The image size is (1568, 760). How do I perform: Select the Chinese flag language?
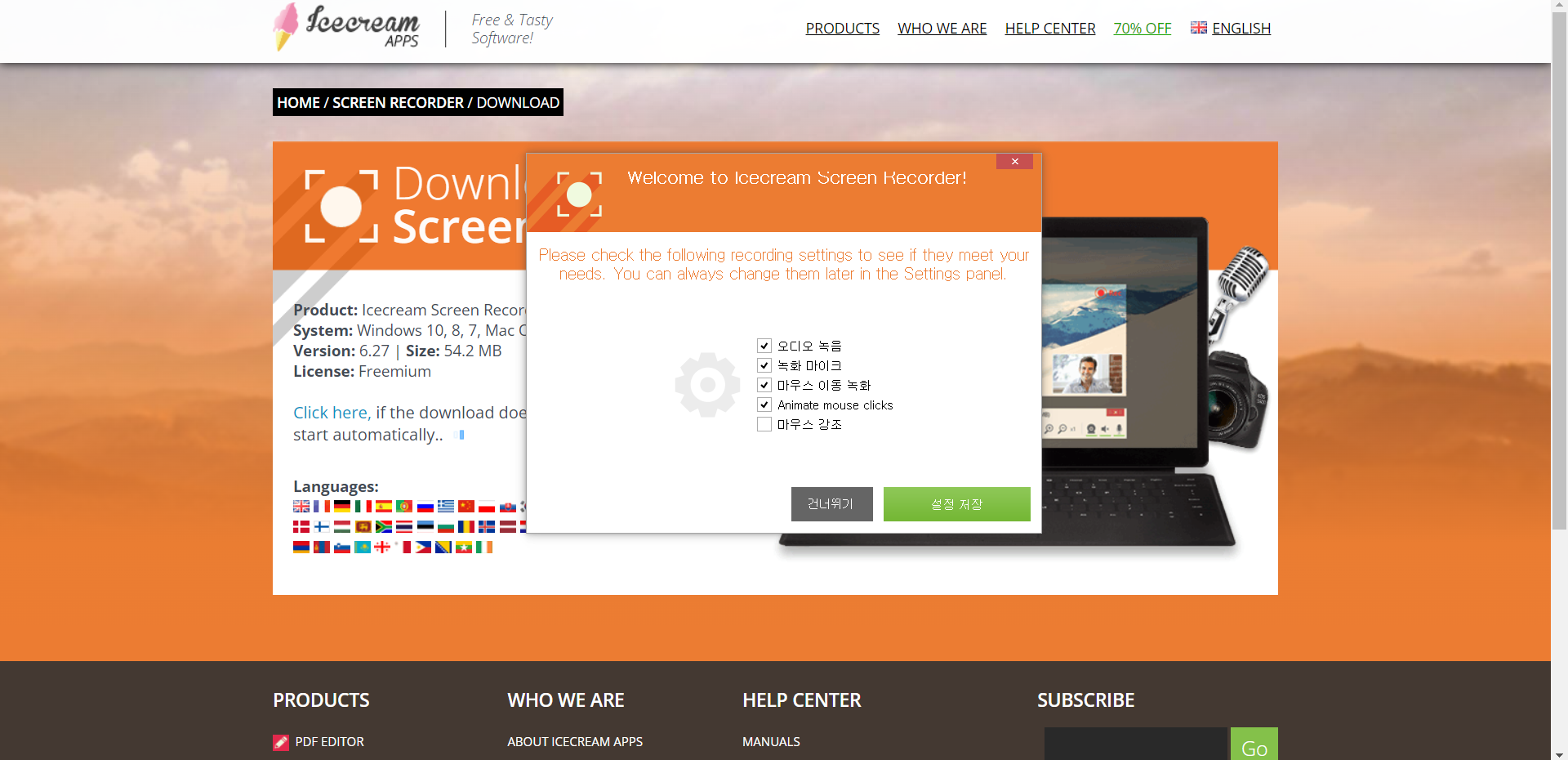pyautogui.click(x=466, y=506)
